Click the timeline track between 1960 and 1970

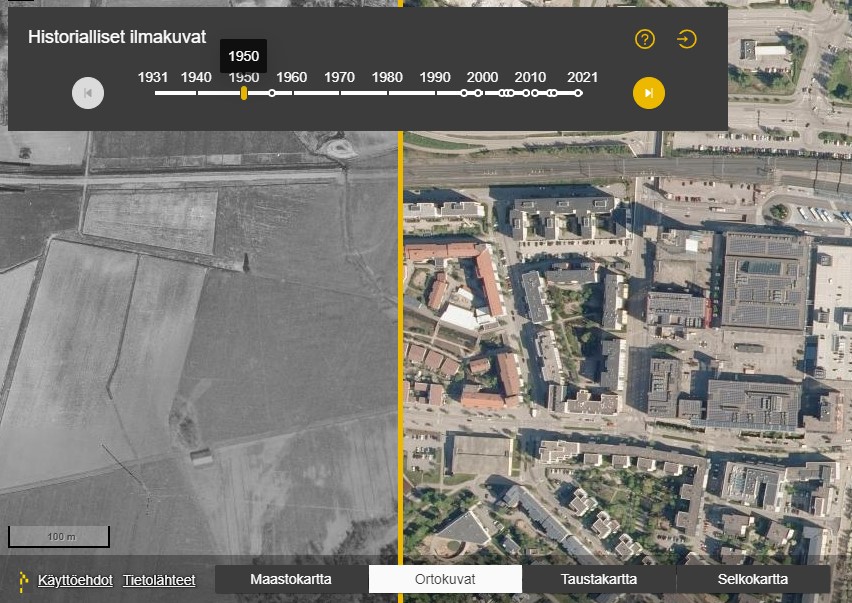316,93
